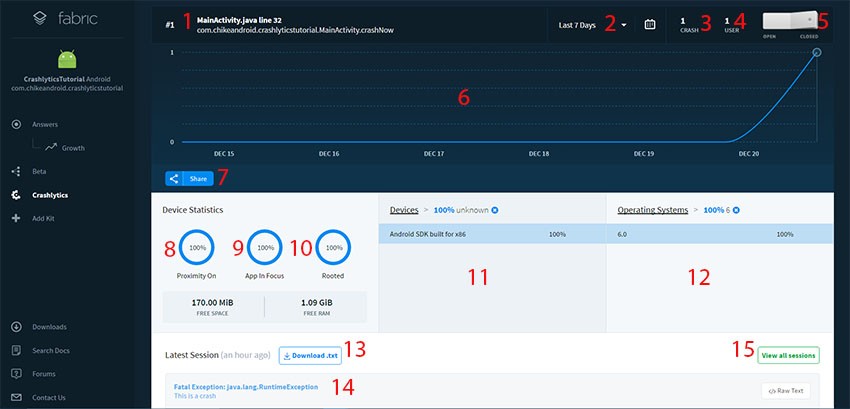Open Crashlytics in the sidebar

pyautogui.click(x=50, y=195)
